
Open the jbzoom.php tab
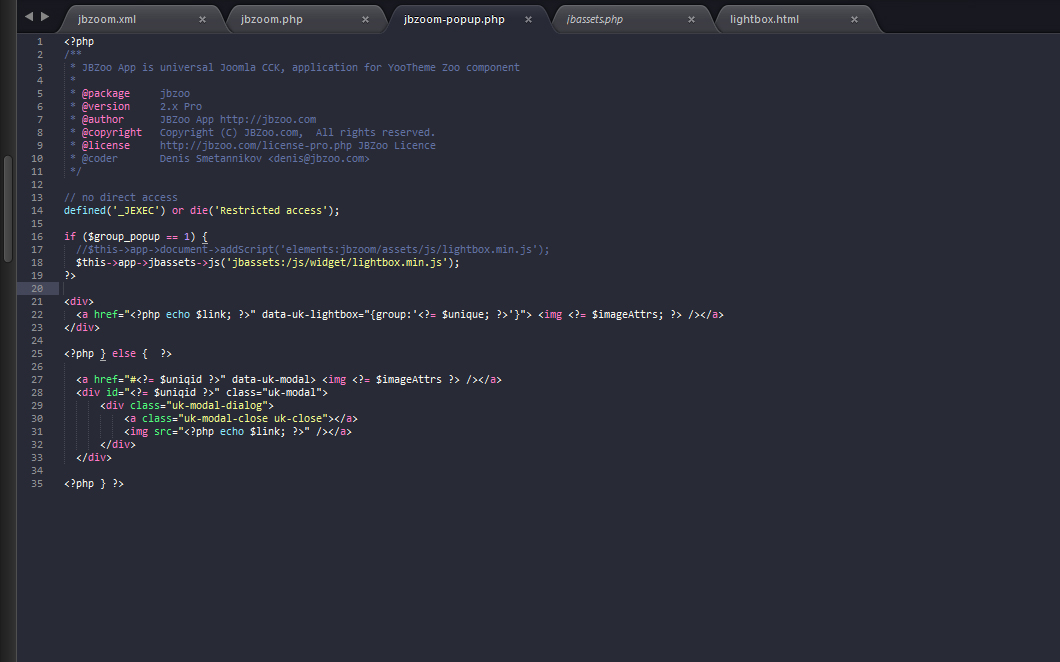[271, 19]
